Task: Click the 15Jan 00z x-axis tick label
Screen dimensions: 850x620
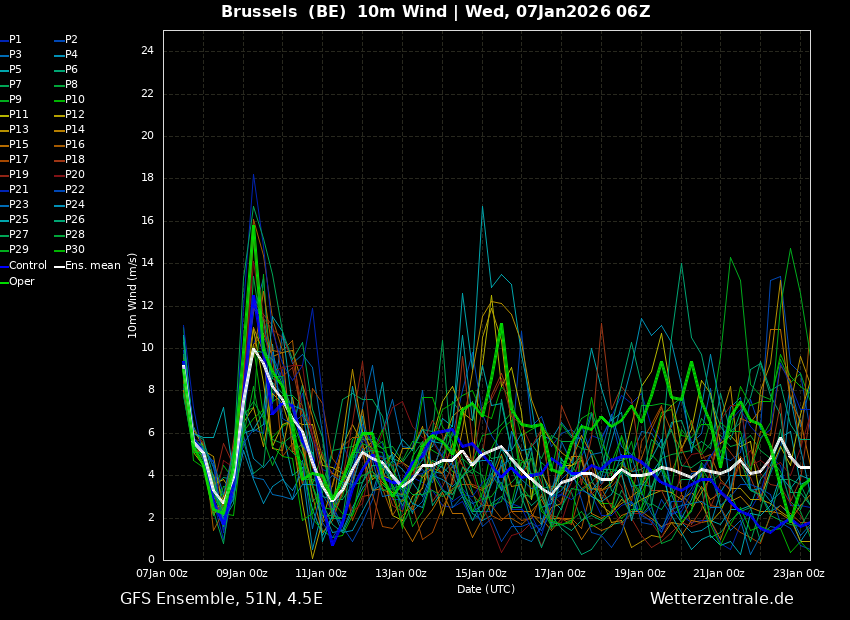Action: click(481, 573)
